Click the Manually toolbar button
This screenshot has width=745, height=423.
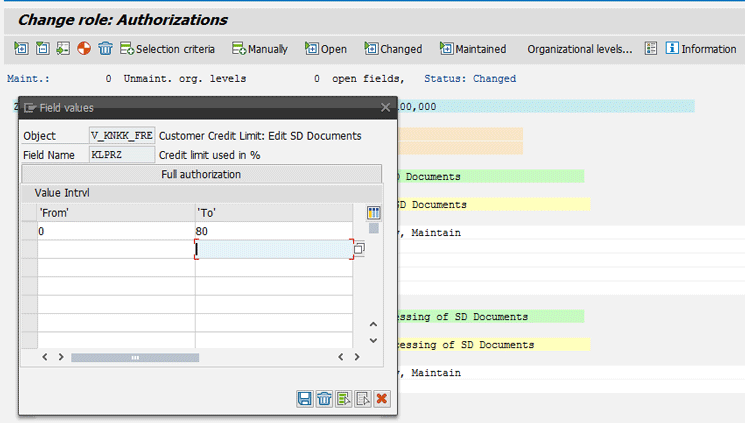pyautogui.click(x=259, y=49)
